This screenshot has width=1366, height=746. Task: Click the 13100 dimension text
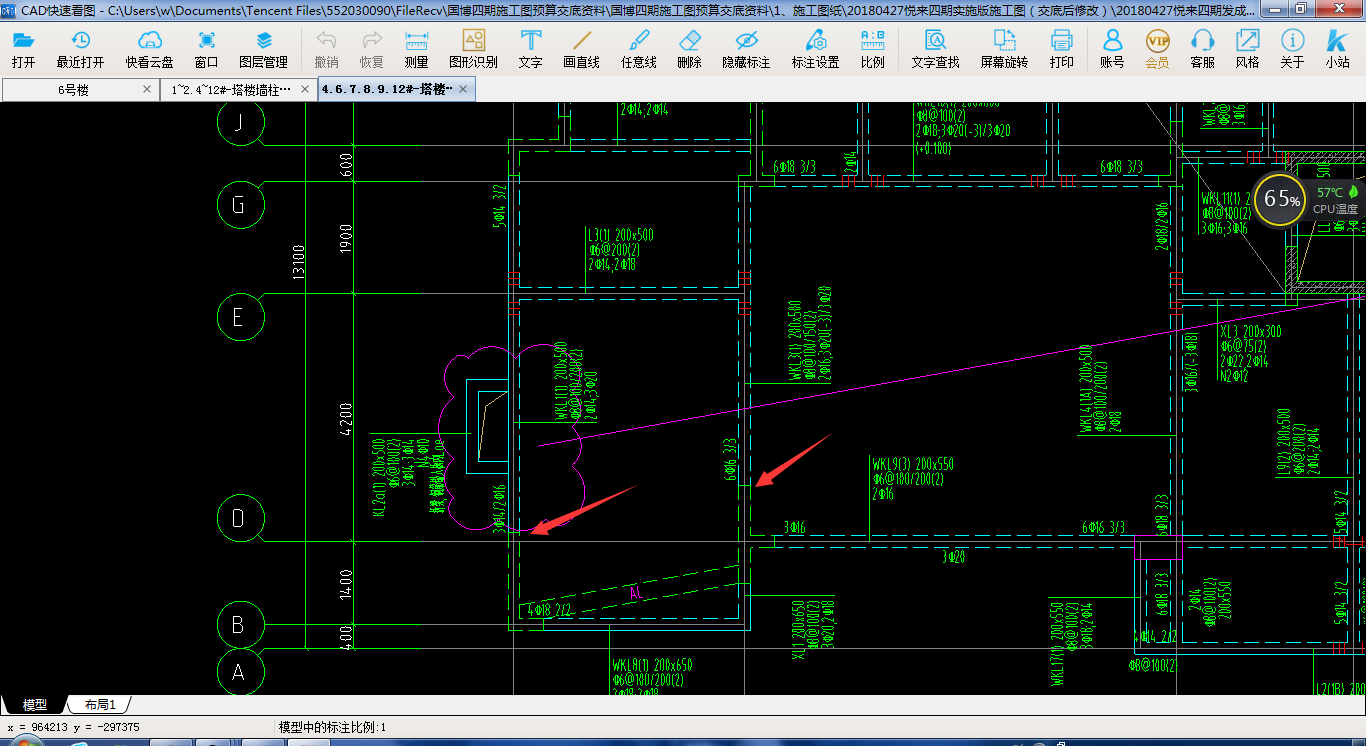[x=300, y=264]
